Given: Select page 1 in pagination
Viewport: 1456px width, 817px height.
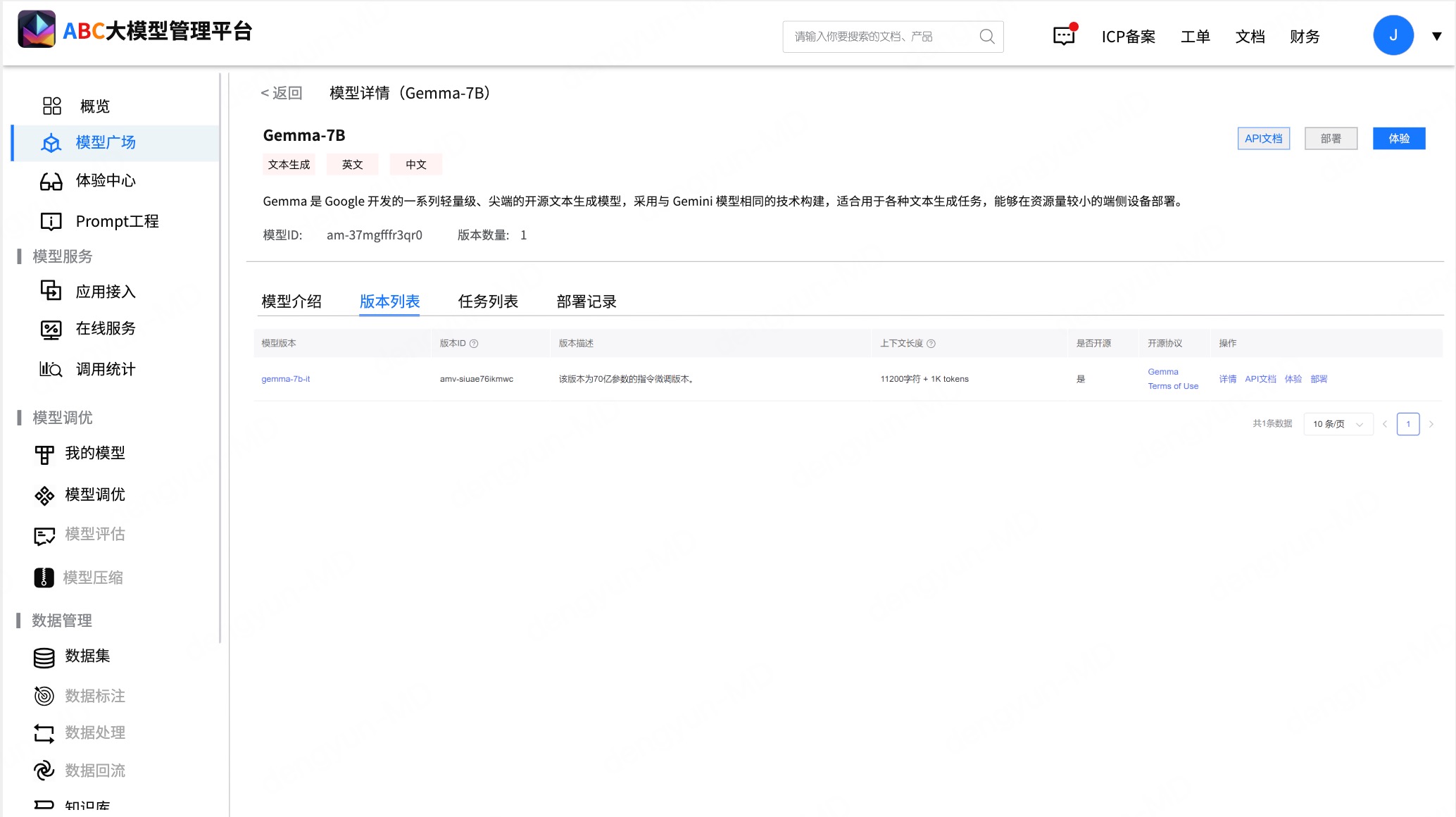Looking at the screenshot, I should 1408,424.
